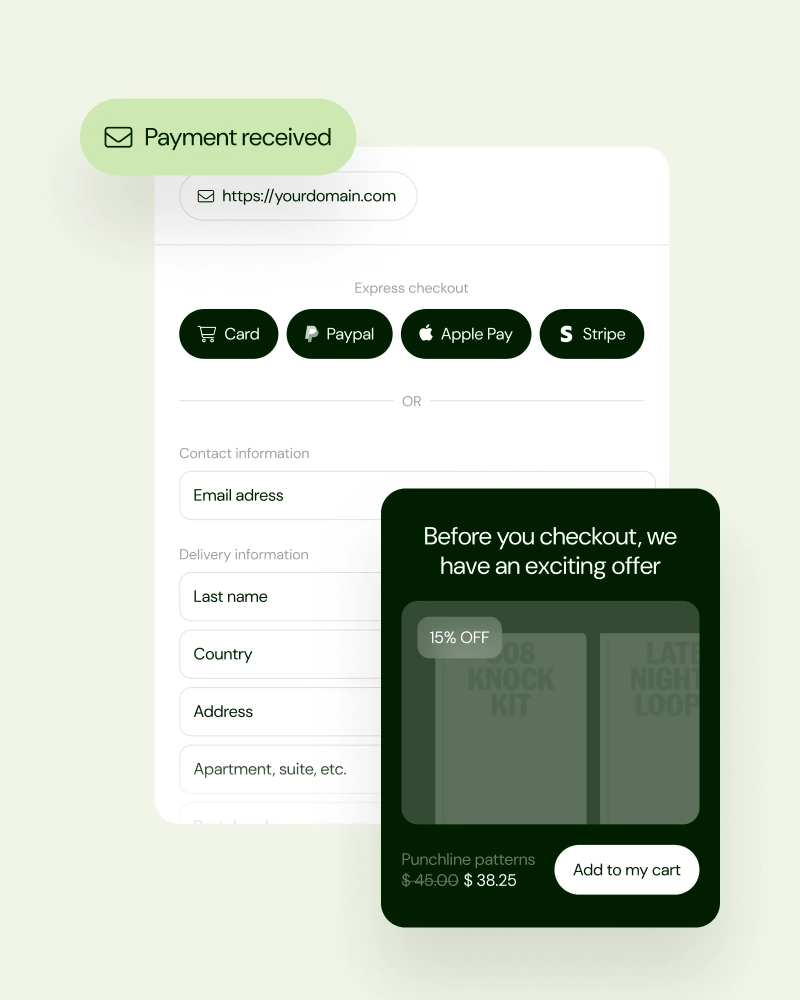800x1000 pixels.
Task: Add the Punchline patterns offer to cart
Action: [x=626, y=870]
